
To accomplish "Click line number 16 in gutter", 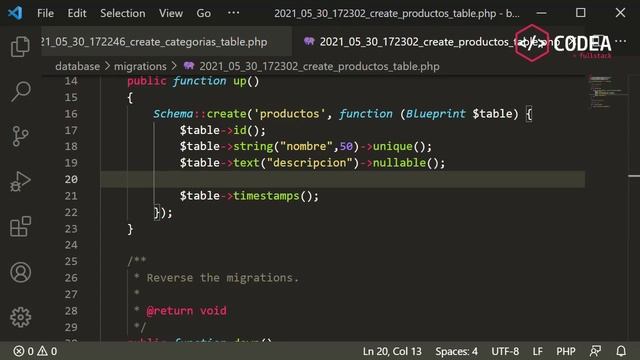I will (x=71, y=113).
